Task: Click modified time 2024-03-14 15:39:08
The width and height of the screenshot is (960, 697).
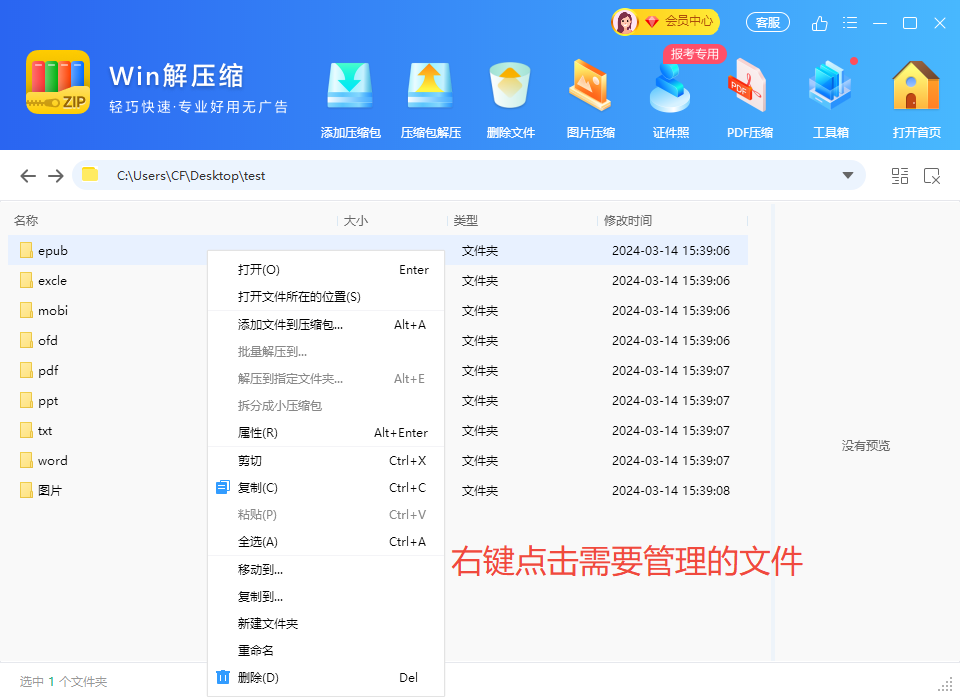Action: coord(670,491)
